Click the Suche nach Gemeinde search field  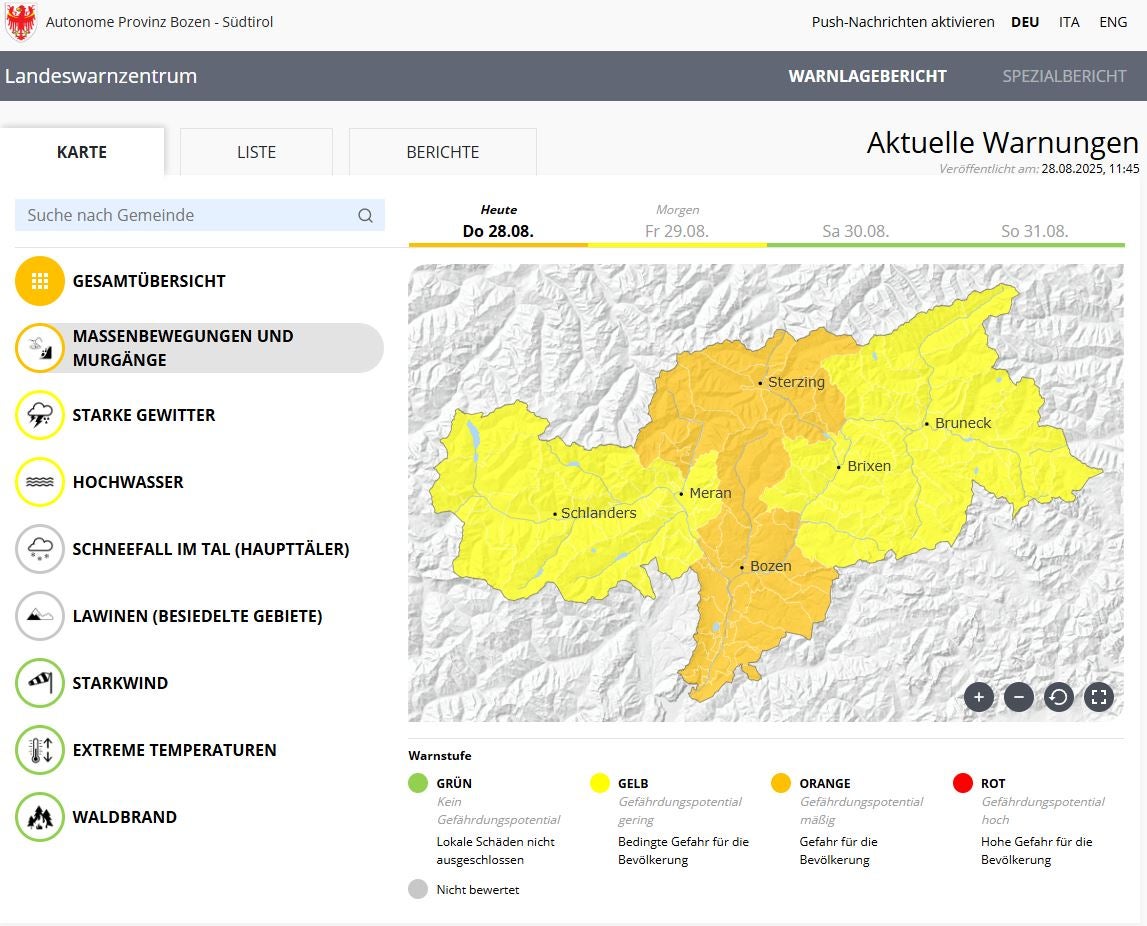coord(190,215)
